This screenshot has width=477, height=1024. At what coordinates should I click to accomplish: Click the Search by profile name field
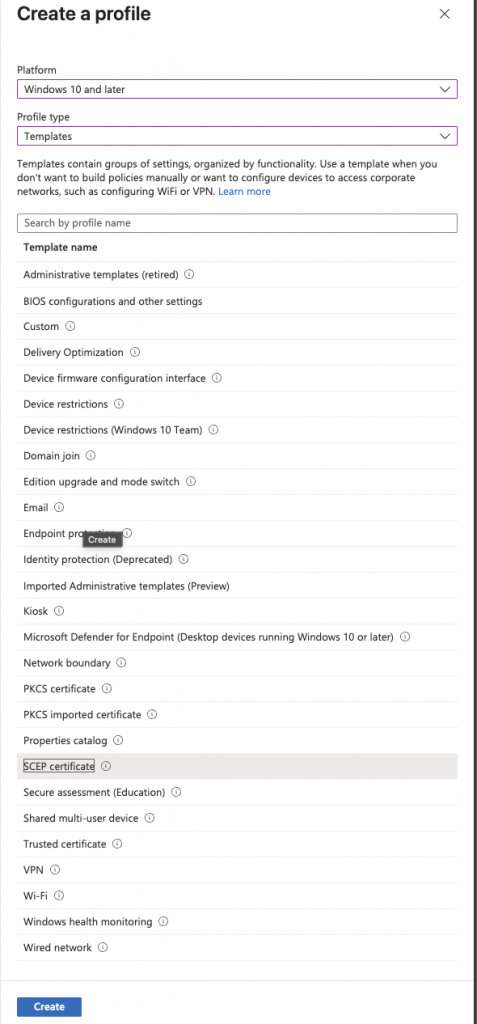point(237,223)
